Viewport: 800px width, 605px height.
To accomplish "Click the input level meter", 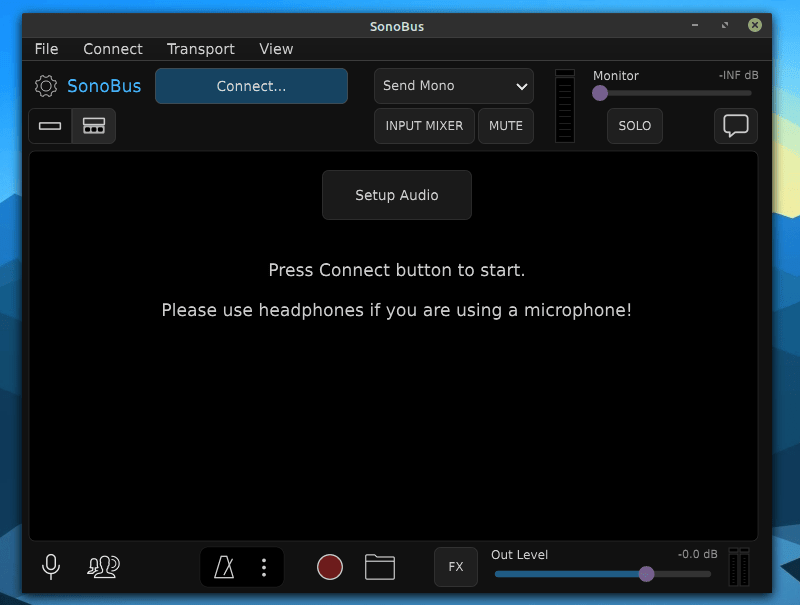I will [565, 106].
